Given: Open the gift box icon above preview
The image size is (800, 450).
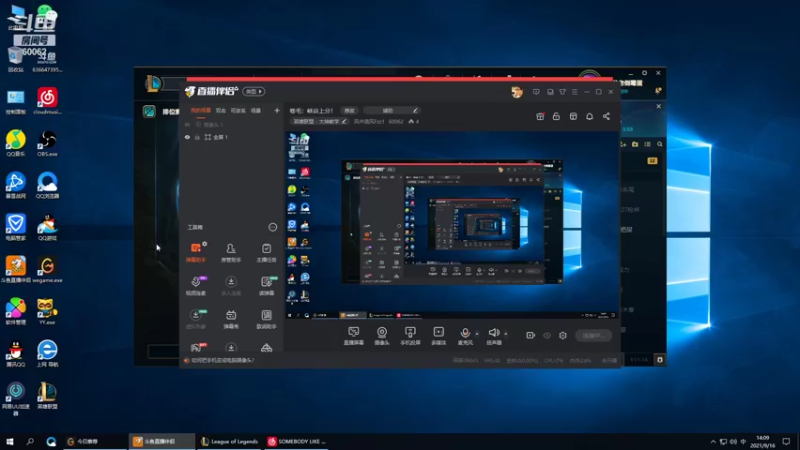Looking at the screenshot, I should (540, 116).
